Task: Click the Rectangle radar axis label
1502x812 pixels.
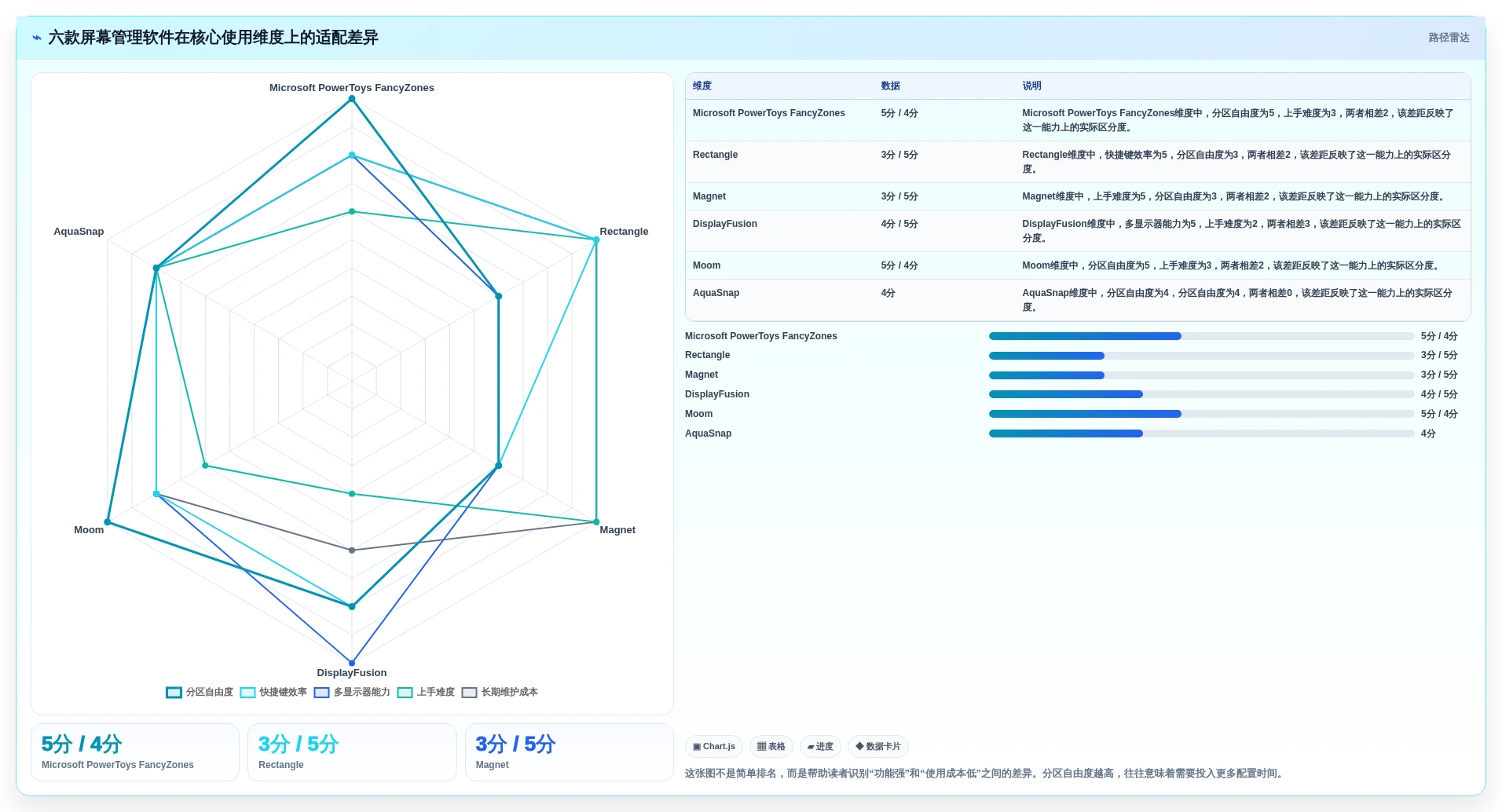Action: tap(624, 232)
